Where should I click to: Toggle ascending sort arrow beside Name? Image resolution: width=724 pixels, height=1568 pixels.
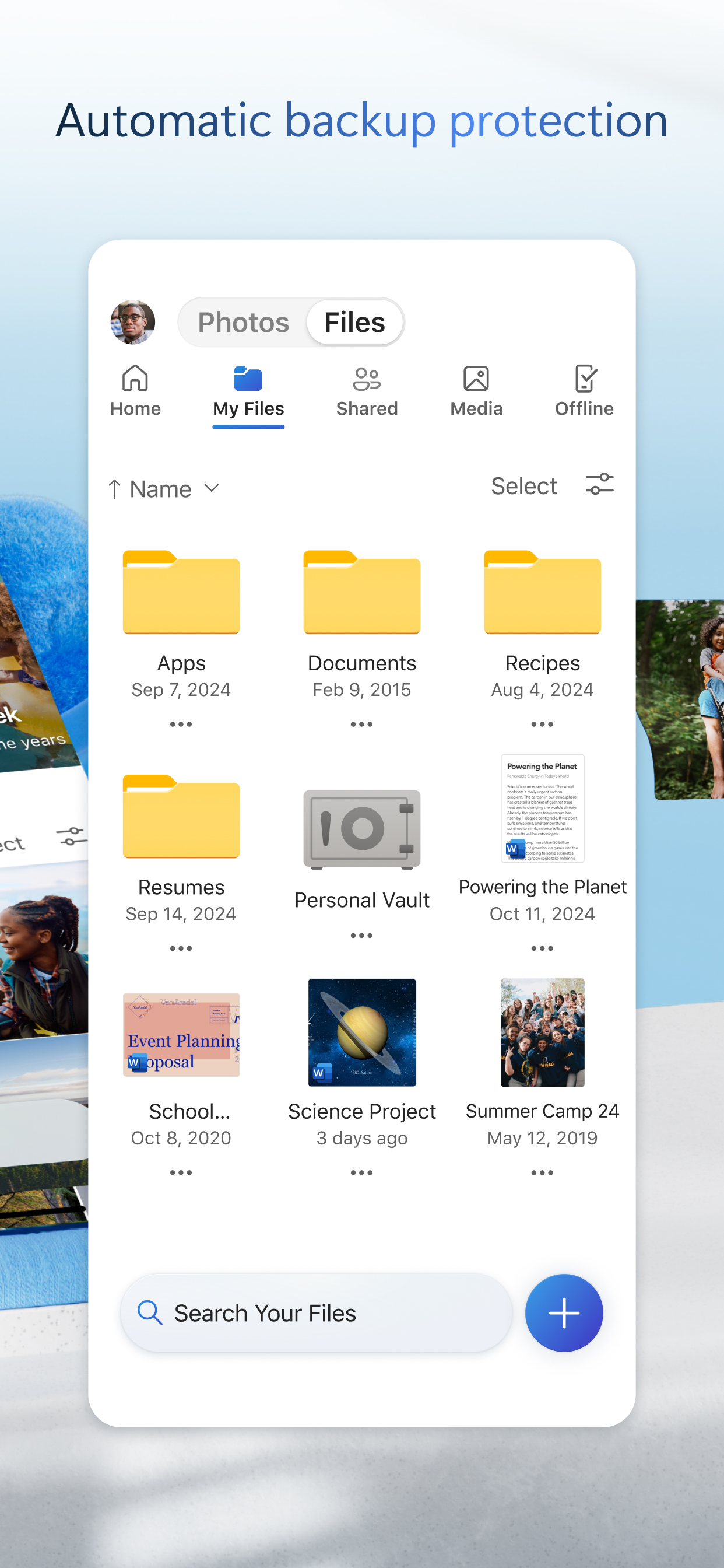[114, 489]
